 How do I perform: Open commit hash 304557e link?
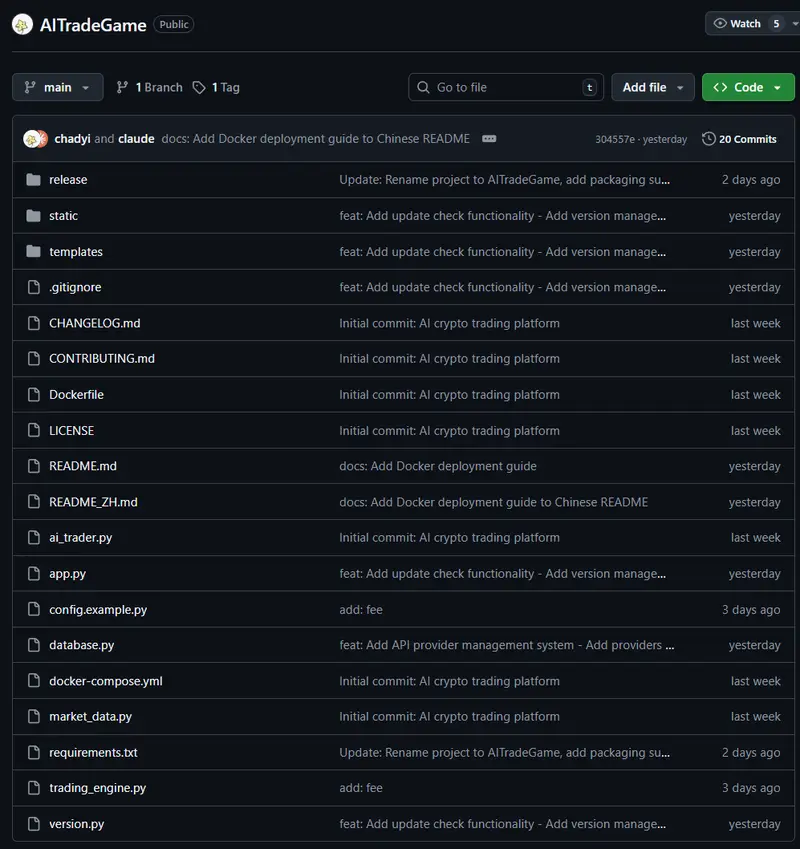615,139
